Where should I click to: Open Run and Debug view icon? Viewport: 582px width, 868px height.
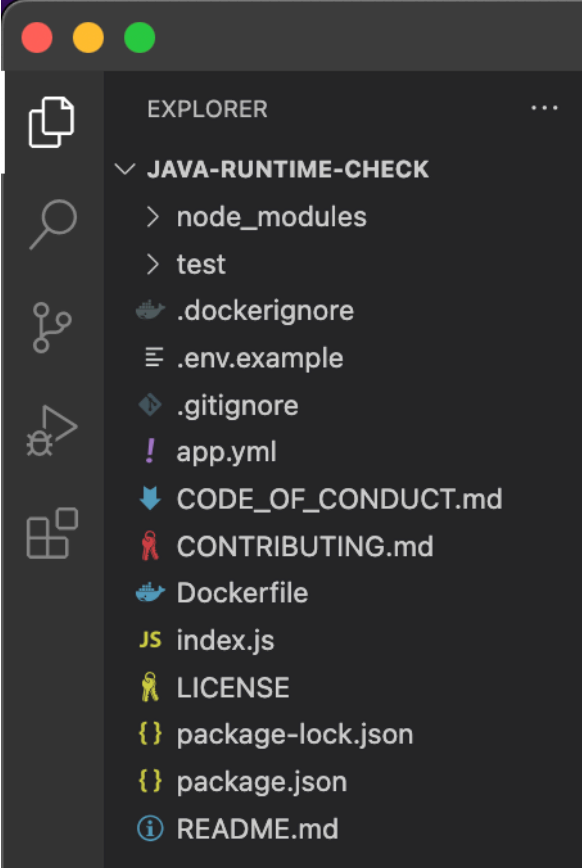[52, 431]
